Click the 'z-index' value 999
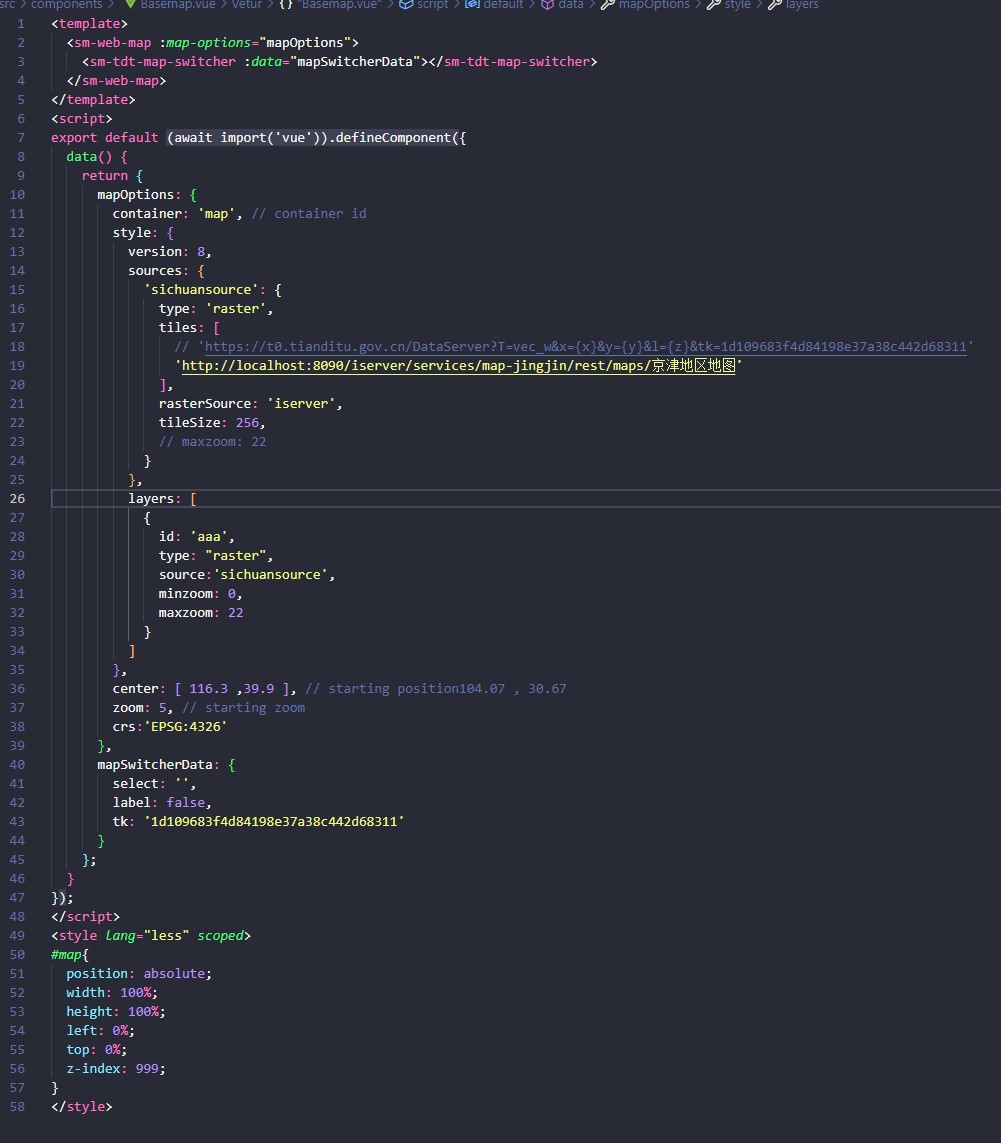1001x1143 pixels. click(147, 1069)
